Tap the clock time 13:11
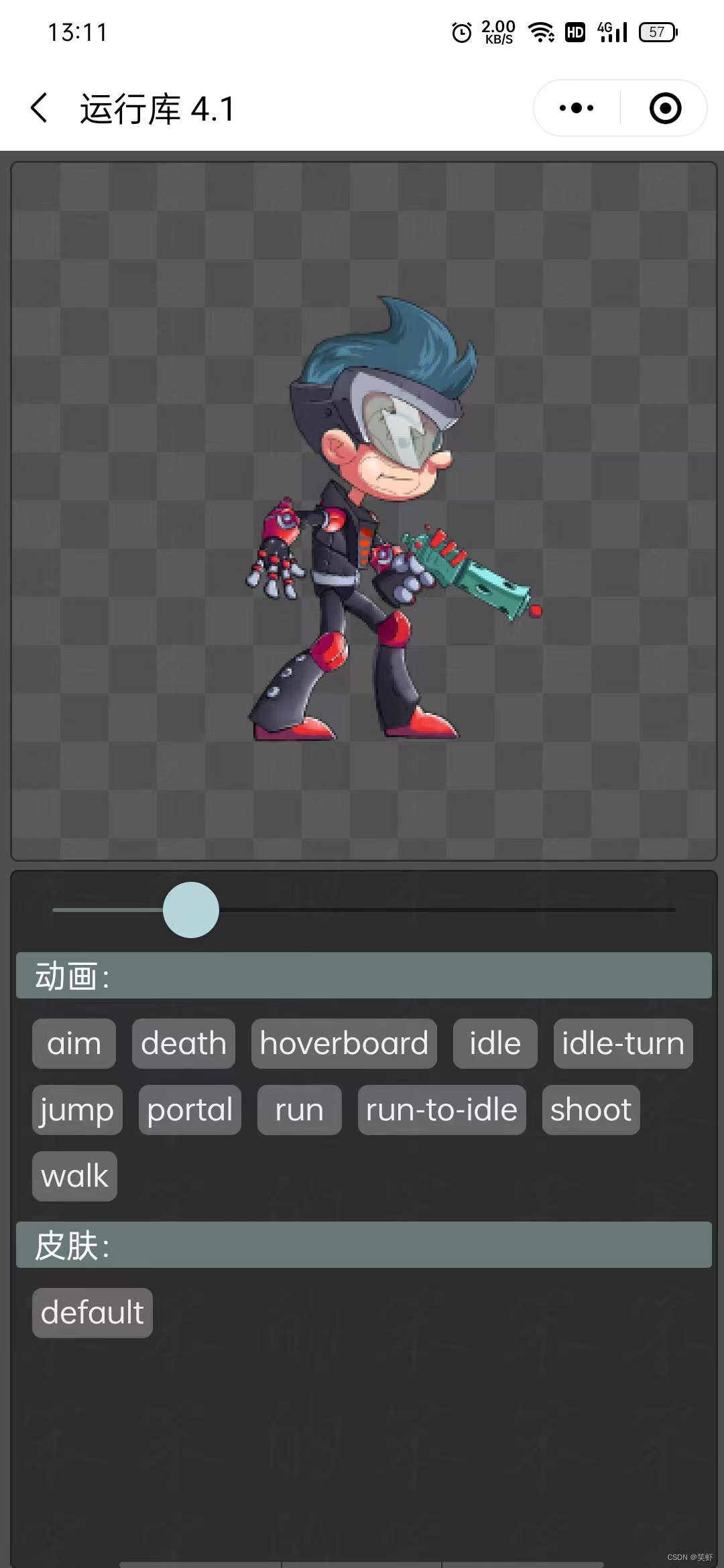 (x=78, y=32)
